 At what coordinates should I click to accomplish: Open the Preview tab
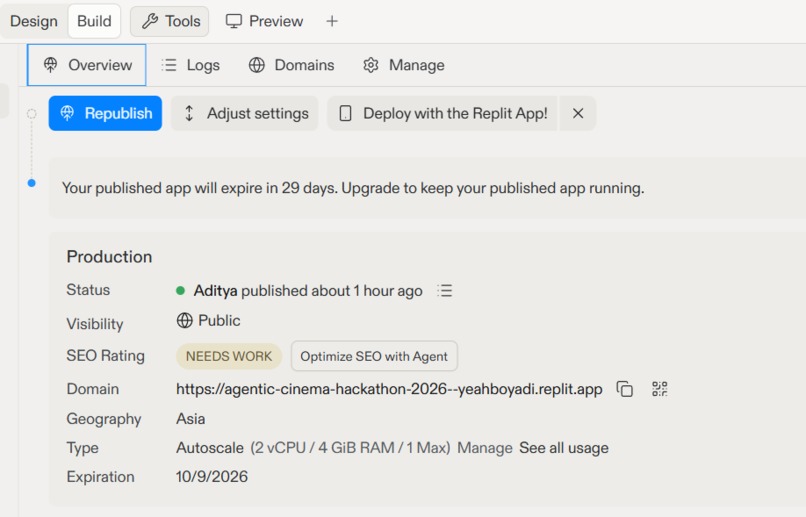264,21
